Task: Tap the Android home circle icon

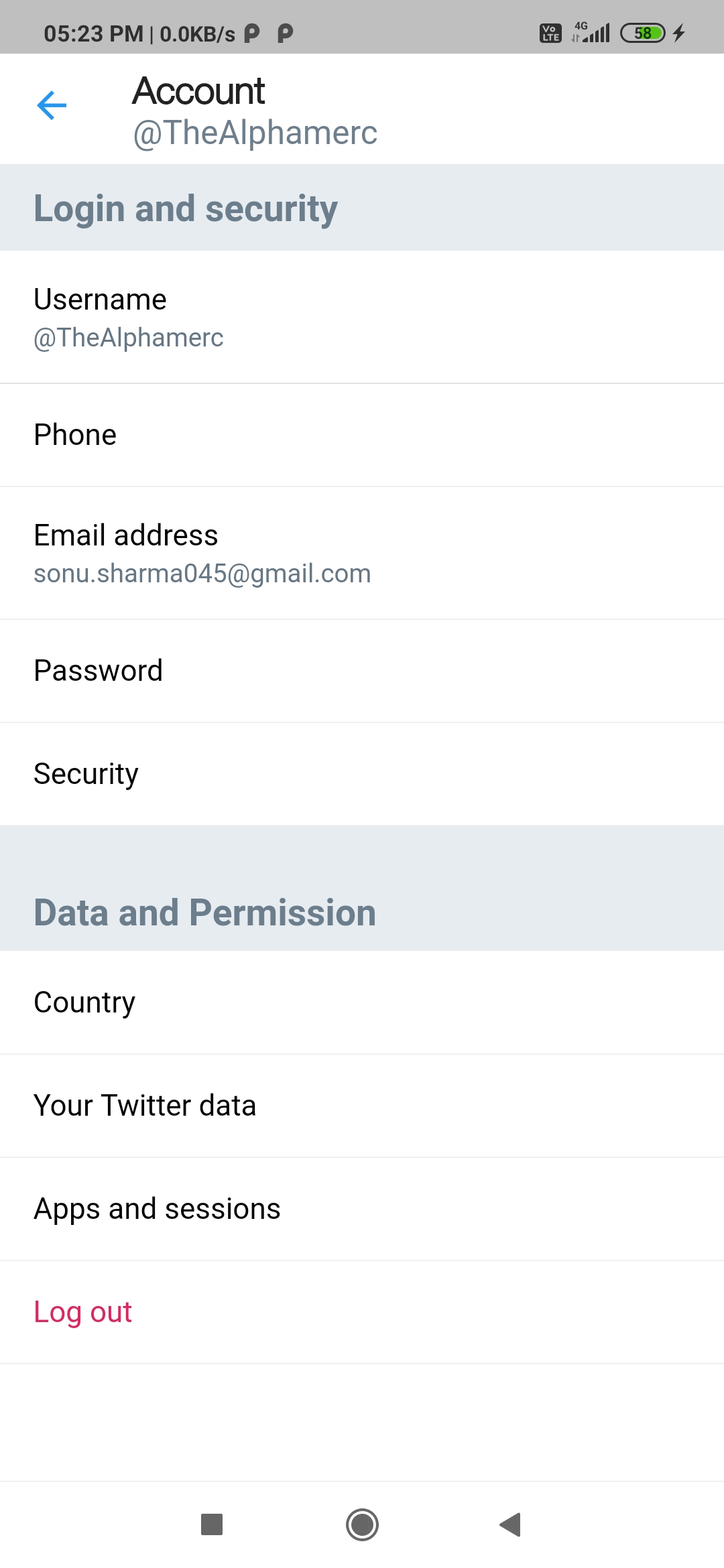Action: [362, 1524]
